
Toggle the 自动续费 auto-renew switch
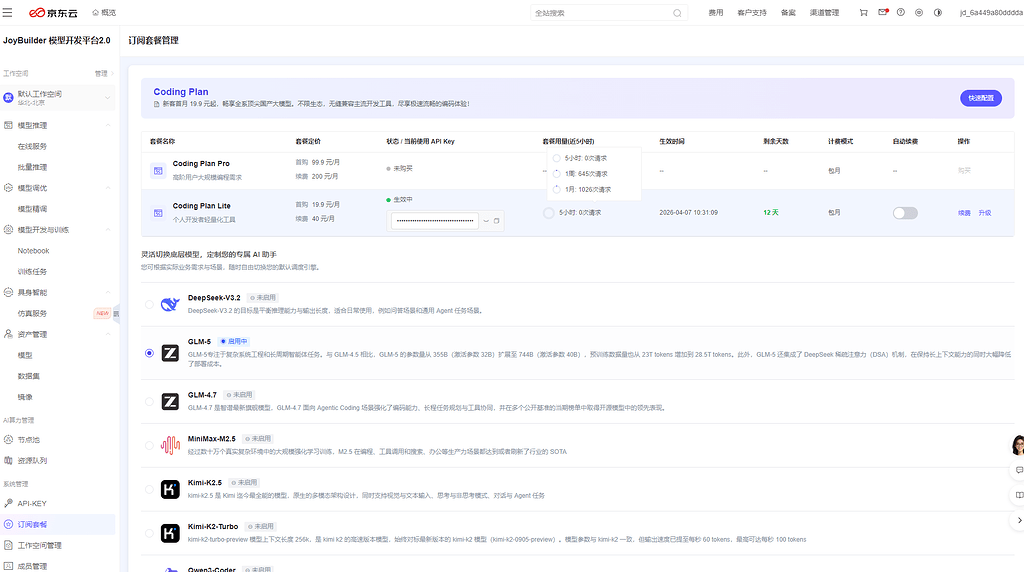(x=904, y=213)
